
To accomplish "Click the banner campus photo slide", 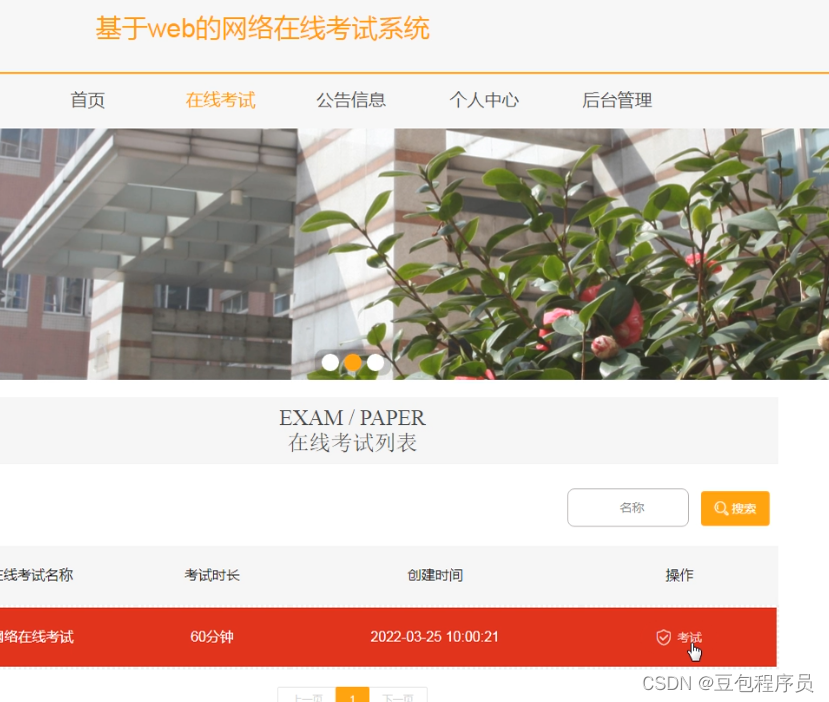I will tap(414, 250).
